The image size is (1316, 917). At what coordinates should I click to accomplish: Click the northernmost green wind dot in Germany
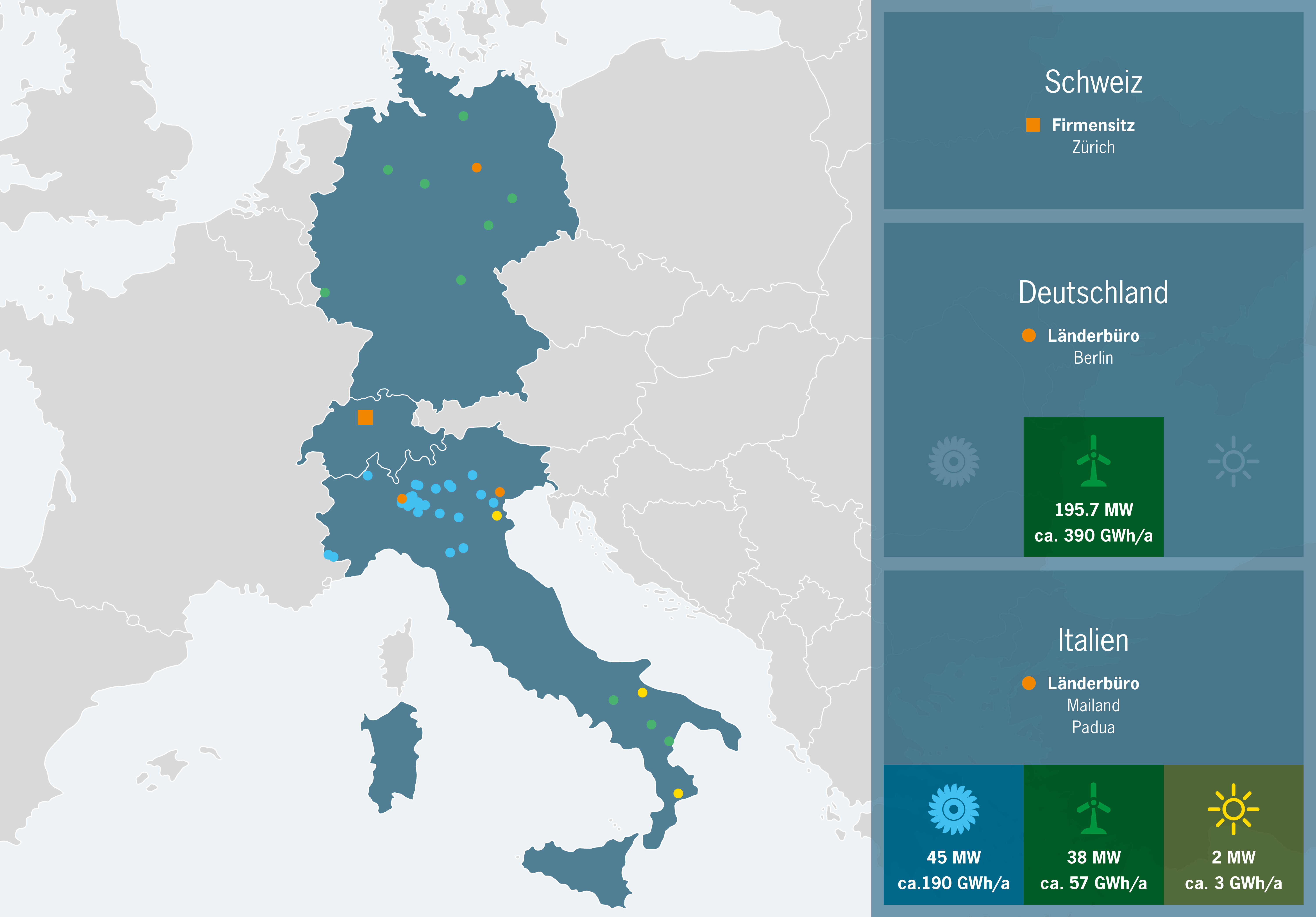[463, 116]
